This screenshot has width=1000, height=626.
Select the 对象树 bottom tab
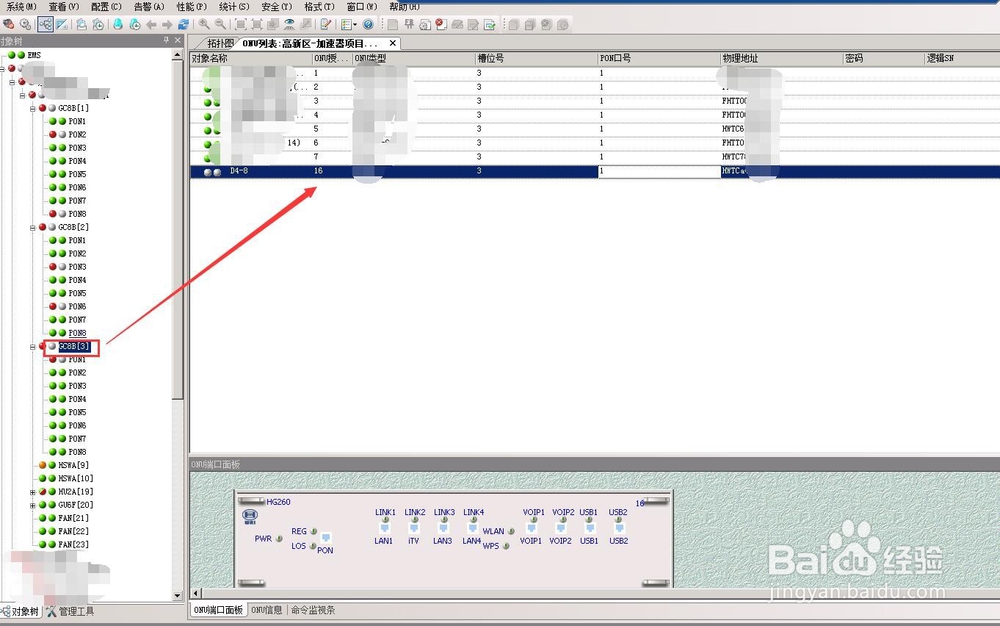point(20,611)
